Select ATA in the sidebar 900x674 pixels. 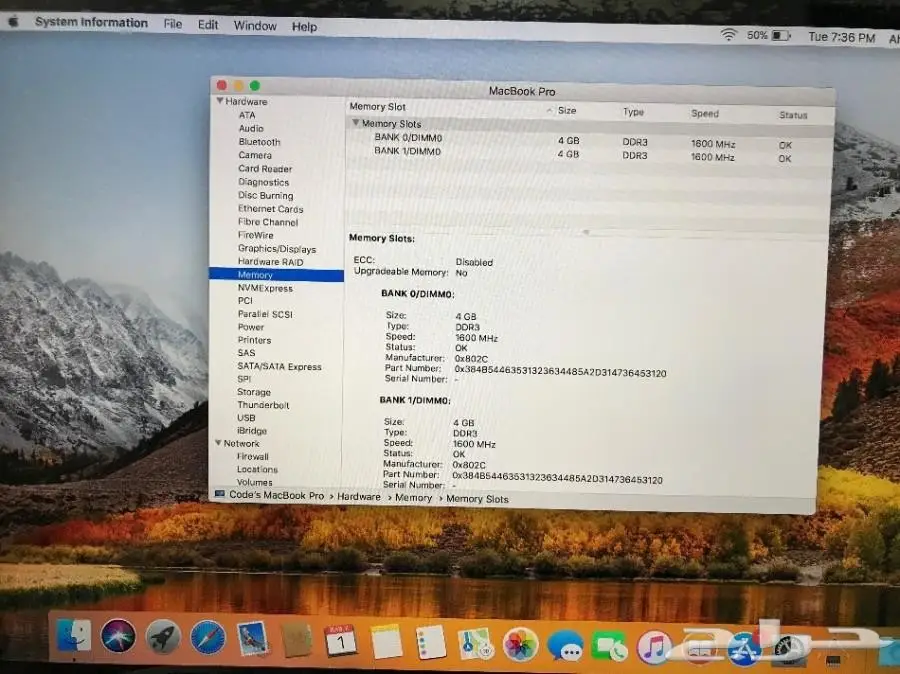(x=247, y=115)
